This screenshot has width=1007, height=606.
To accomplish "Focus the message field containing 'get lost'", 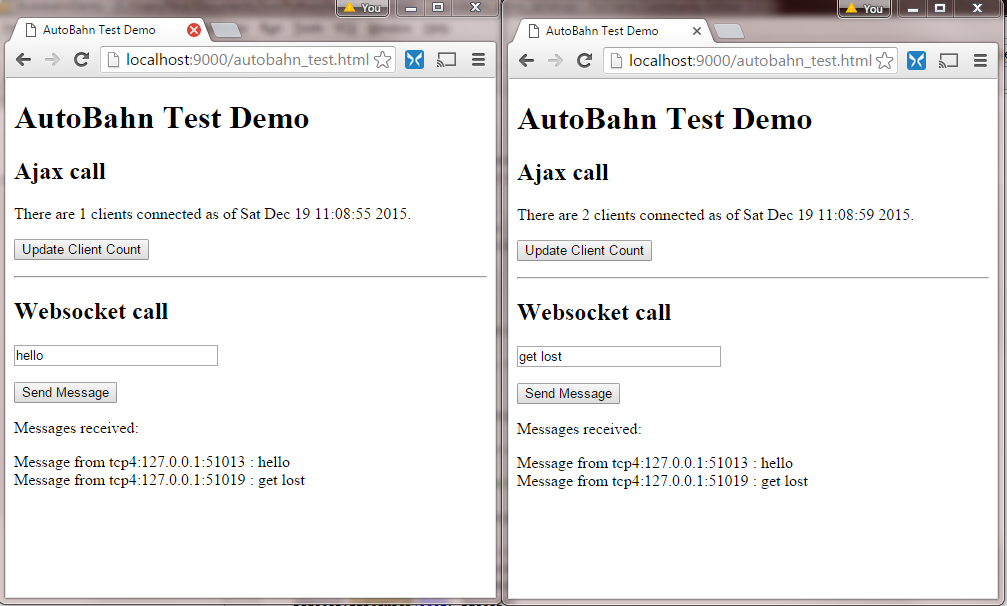I will point(618,356).
